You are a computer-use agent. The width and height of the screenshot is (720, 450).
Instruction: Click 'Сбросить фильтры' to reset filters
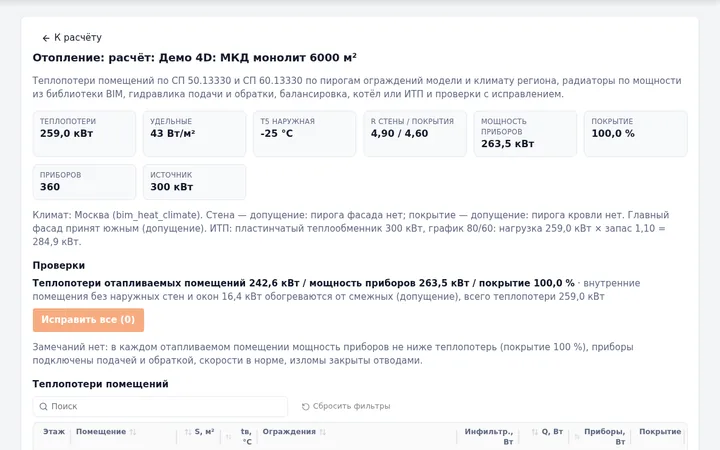[x=346, y=406]
